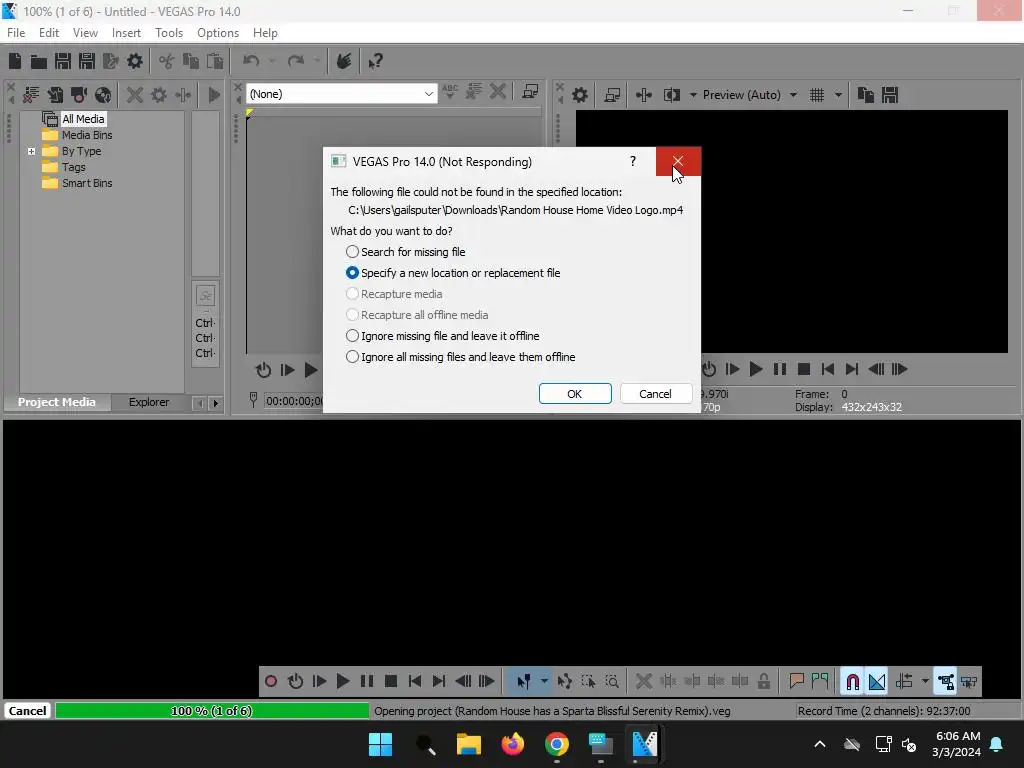Click Extract Audio from CD disc icon
This screenshot has width=1024, height=768.
pyautogui.click(x=103, y=95)
